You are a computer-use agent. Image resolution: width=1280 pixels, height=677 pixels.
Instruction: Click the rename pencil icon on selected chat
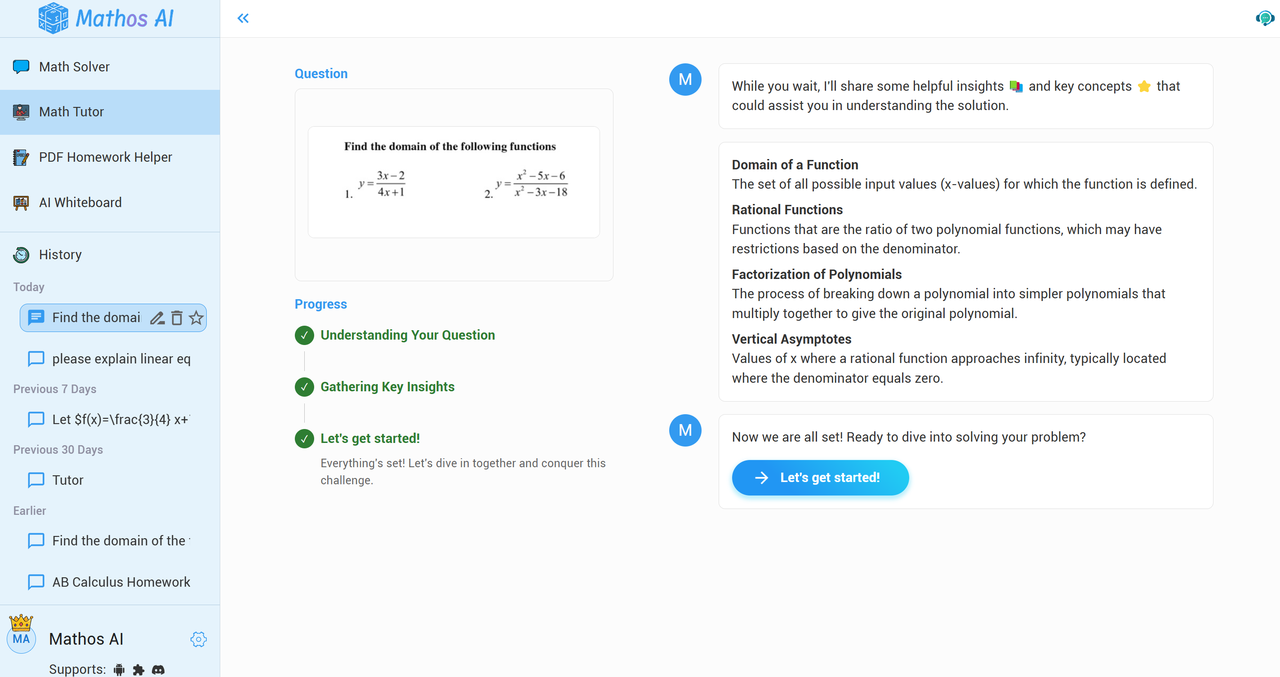tap(157, 318)
